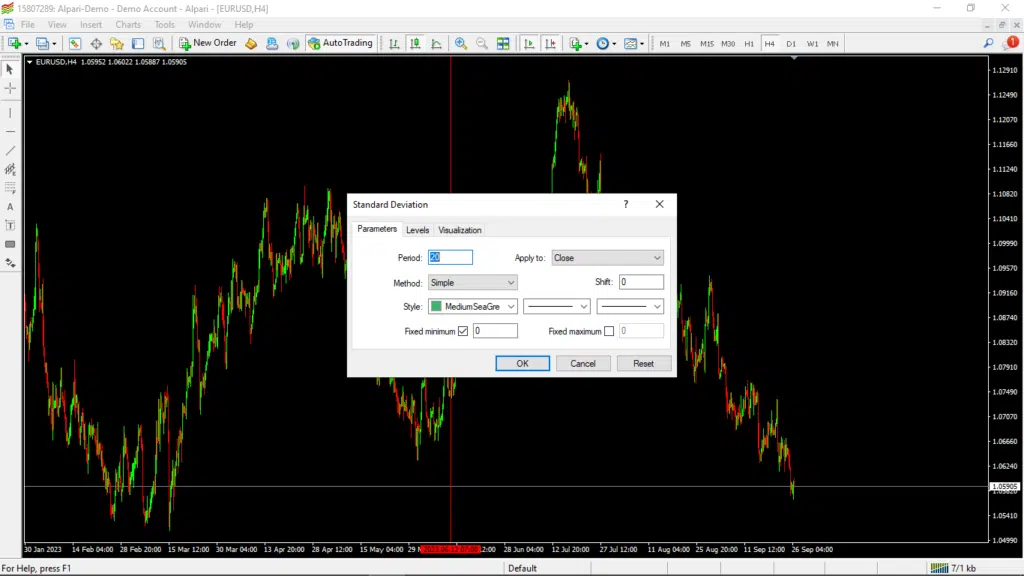Select the Fibonacci retracement tool

click(x=10, y=188)
